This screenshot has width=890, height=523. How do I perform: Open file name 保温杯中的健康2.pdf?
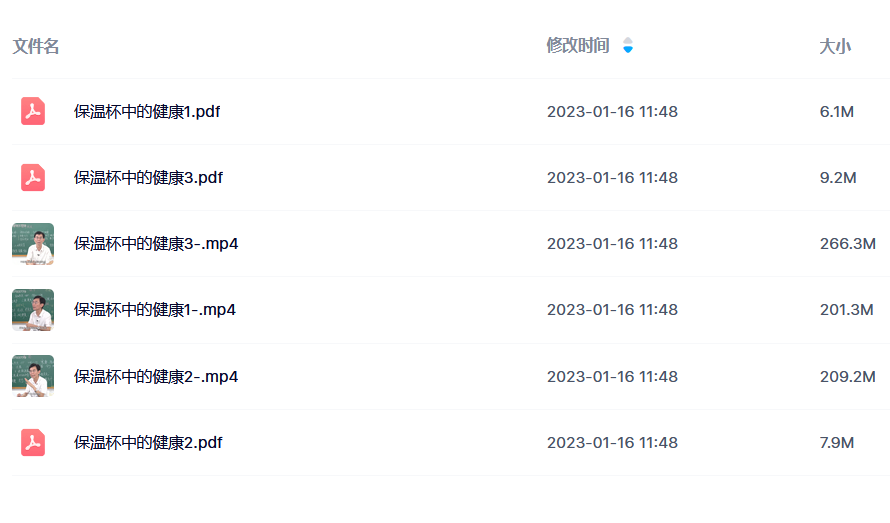coord(148,442)
